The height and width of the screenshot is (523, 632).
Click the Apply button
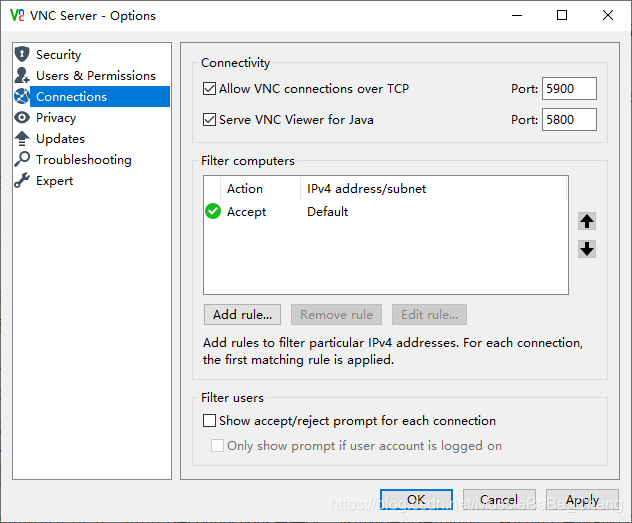click(582, 500)
